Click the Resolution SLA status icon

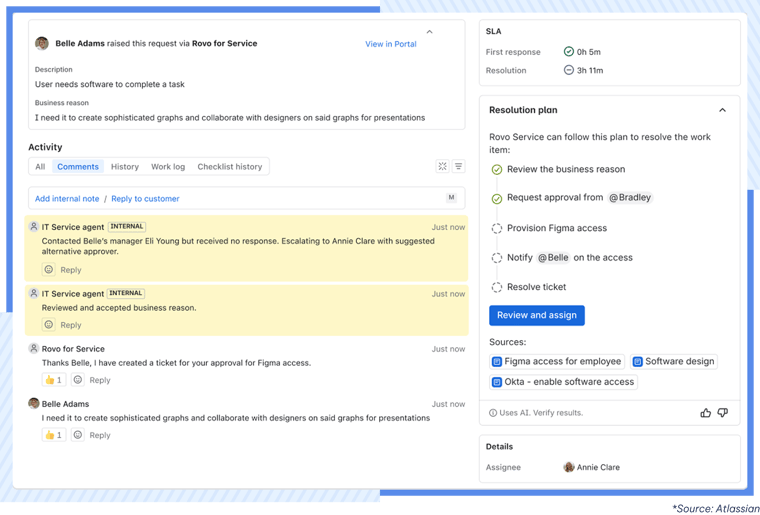click(x=569, y=70)
